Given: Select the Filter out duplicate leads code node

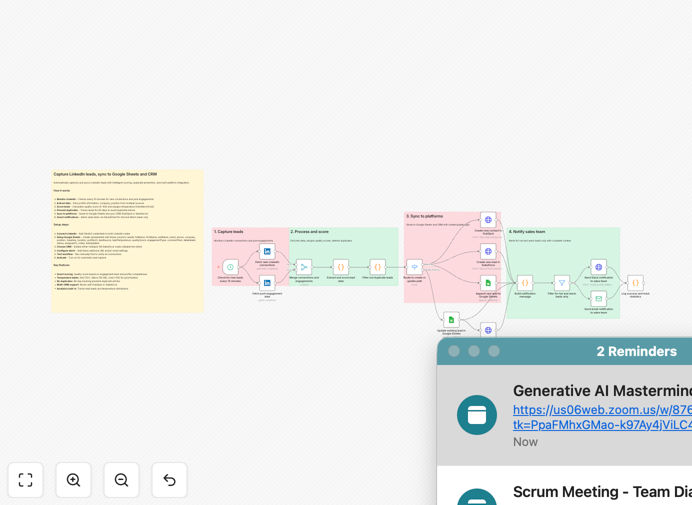Looking at the screenshot, I should coord(377,267).
